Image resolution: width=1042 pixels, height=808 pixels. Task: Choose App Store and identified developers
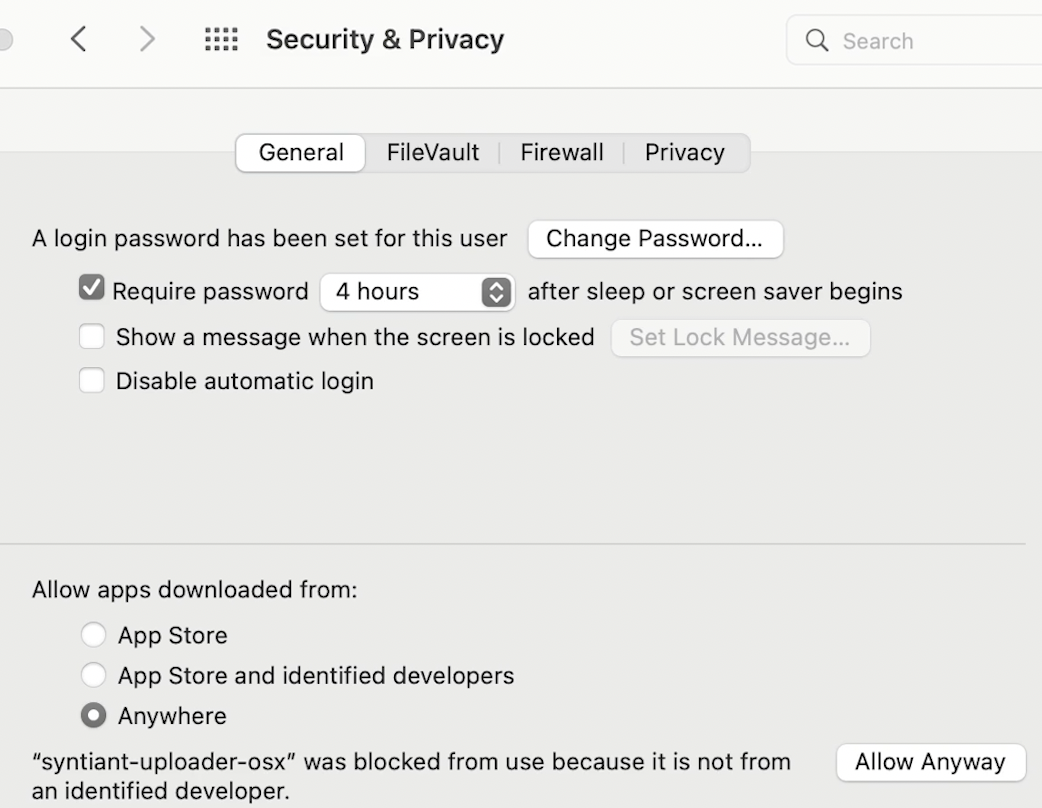pos(93,675)
